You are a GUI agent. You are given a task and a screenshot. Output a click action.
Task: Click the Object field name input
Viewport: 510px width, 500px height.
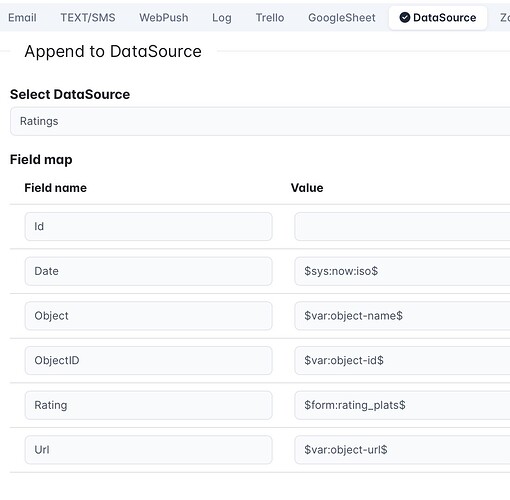point(148,316)
